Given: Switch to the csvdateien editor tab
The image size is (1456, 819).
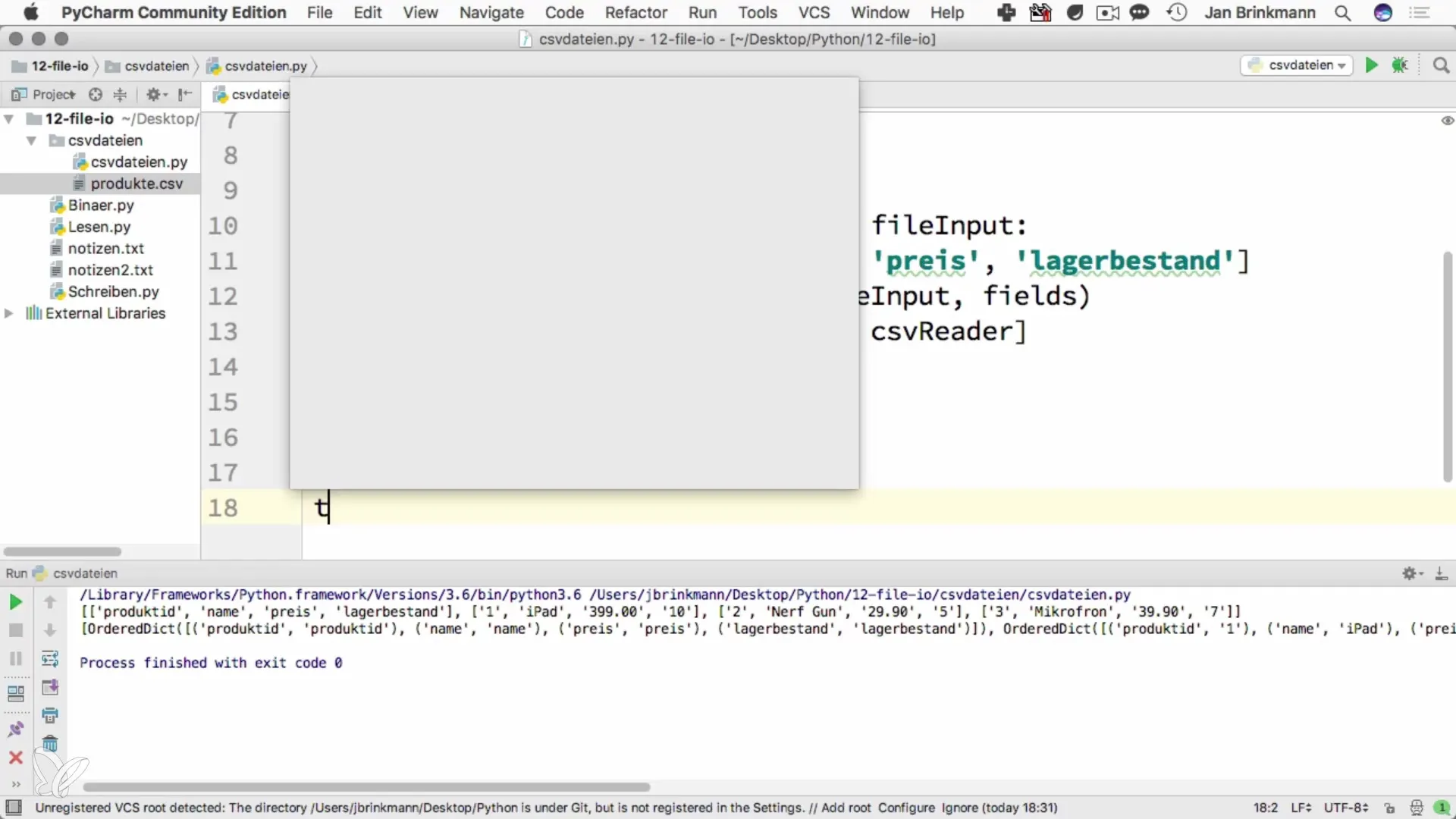Looking at the screenshot, I should coord(251,94).
